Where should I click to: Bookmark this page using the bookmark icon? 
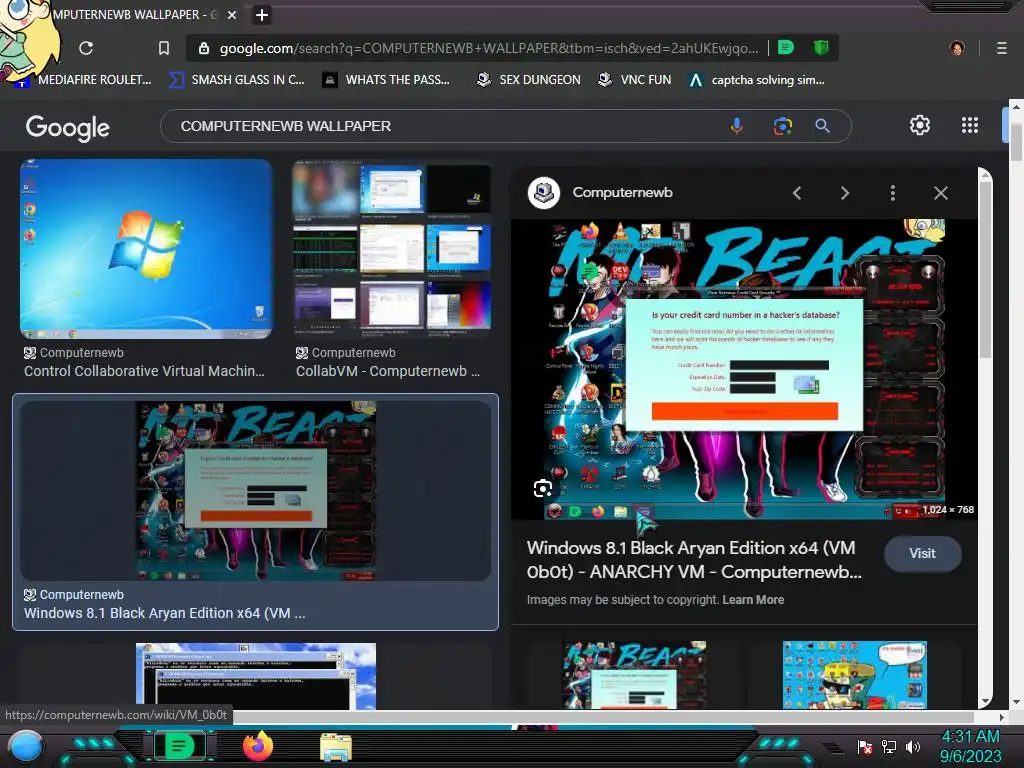tap(164, 48)
